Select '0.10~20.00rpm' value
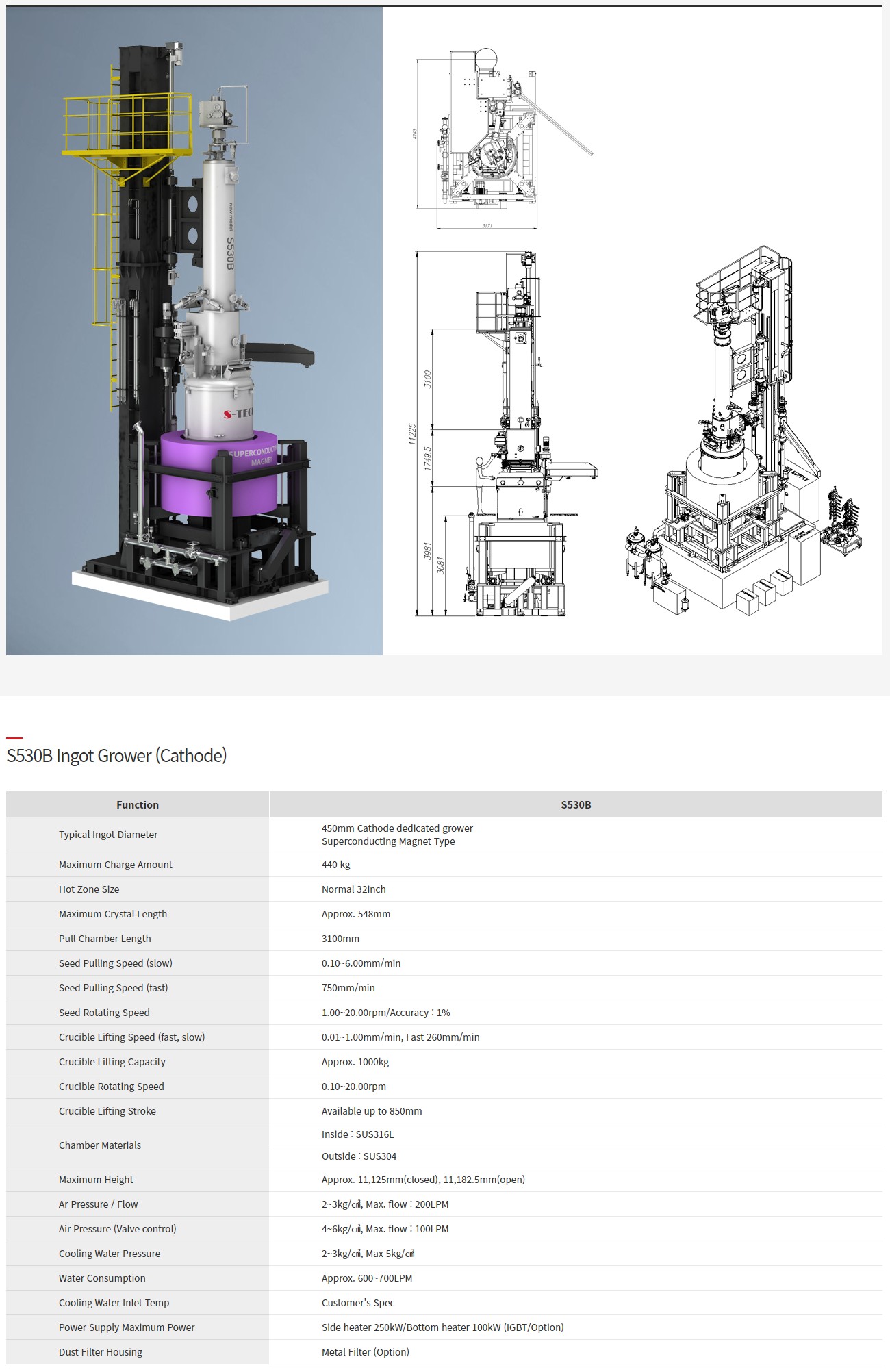The width and height of the screenshot is (890, 1372). 354,1087
